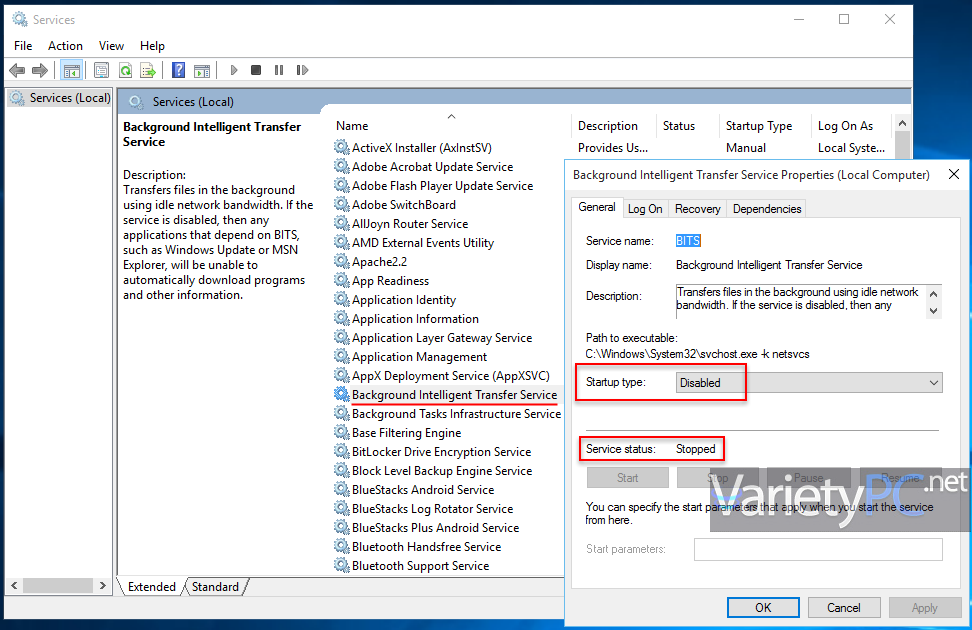Image resolution: width=972 pixels, height=630 pixels.
Task: Click the OK button
Action: point(763,608)
